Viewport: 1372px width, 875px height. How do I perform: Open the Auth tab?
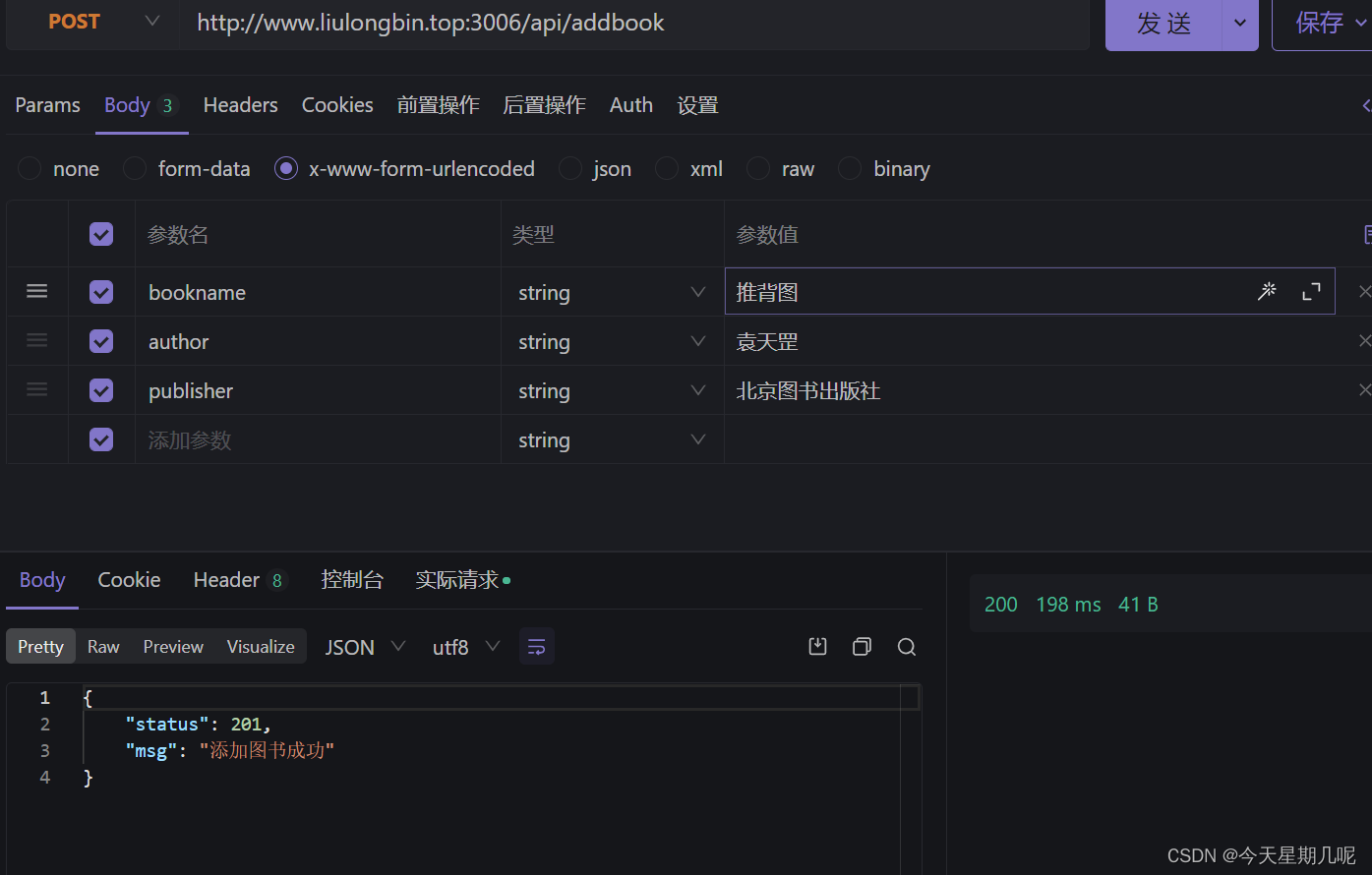(x=631, y=105)
